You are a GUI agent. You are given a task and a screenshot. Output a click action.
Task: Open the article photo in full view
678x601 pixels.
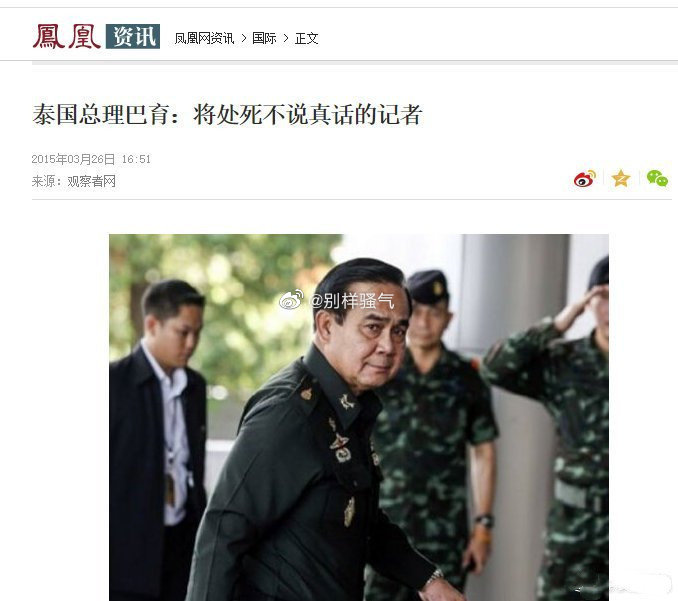click(359, 417)
